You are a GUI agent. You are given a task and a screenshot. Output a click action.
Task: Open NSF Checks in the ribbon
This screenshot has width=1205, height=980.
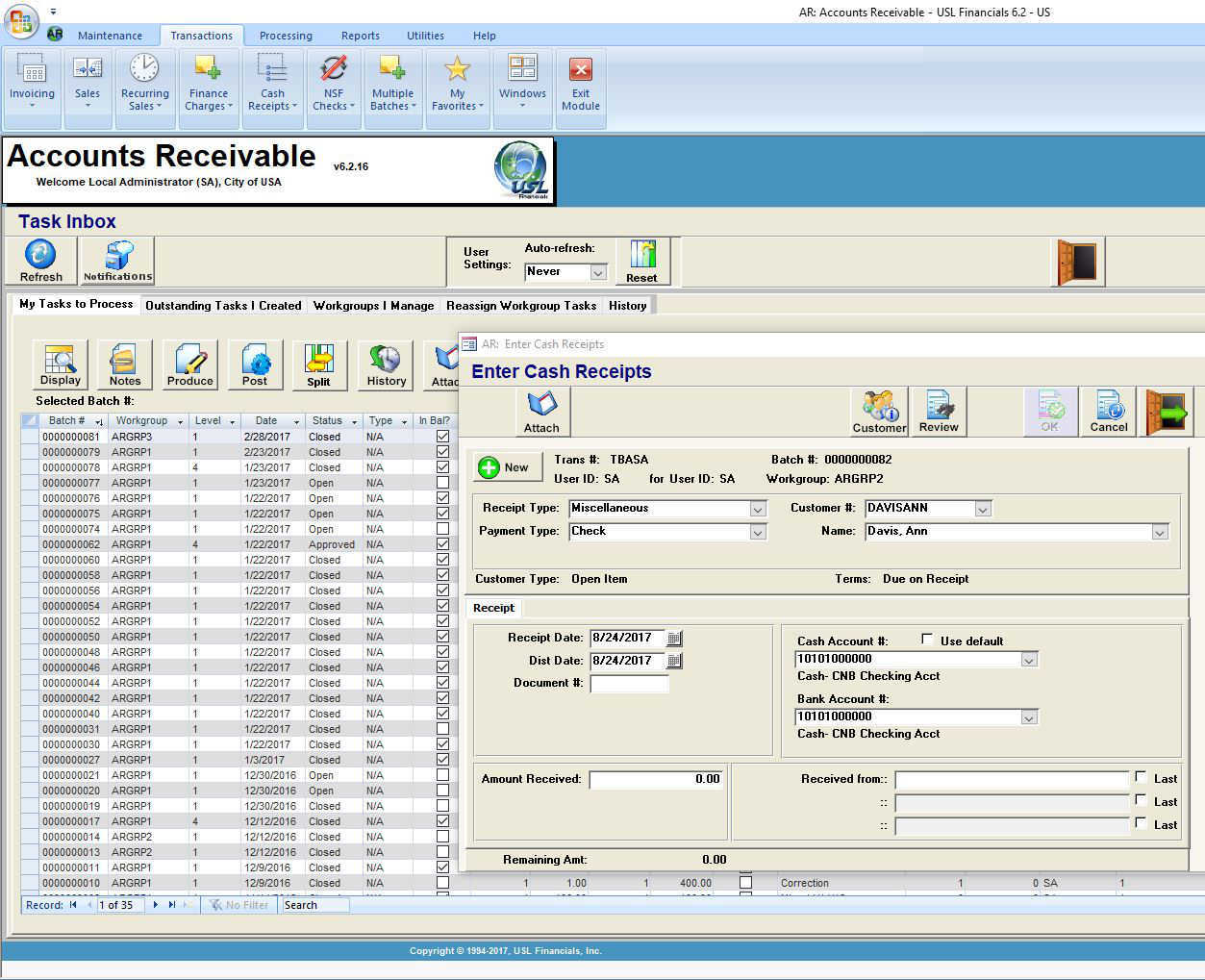click(334, 88)
